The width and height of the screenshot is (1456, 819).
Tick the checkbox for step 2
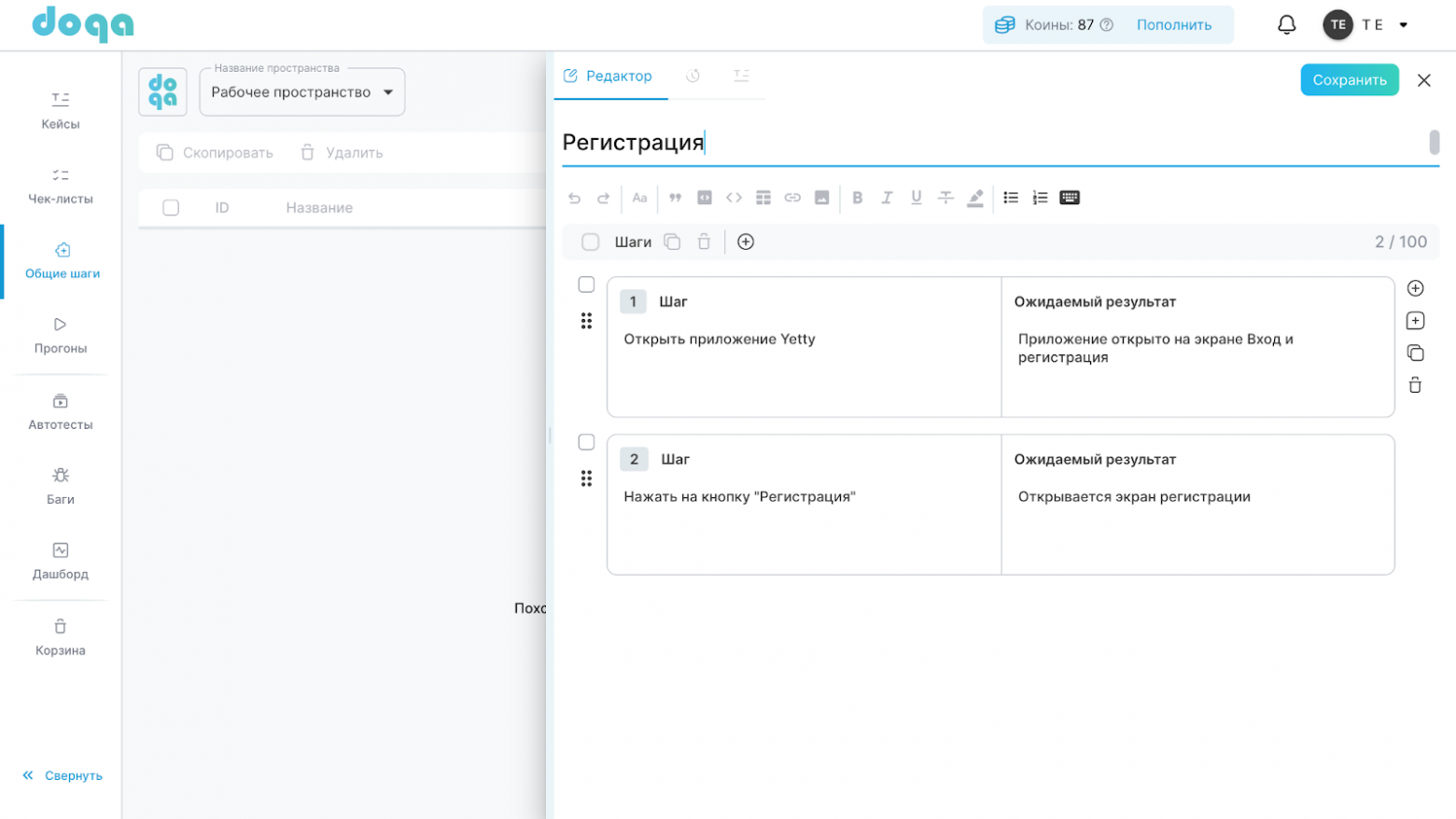tap(586, 442)
